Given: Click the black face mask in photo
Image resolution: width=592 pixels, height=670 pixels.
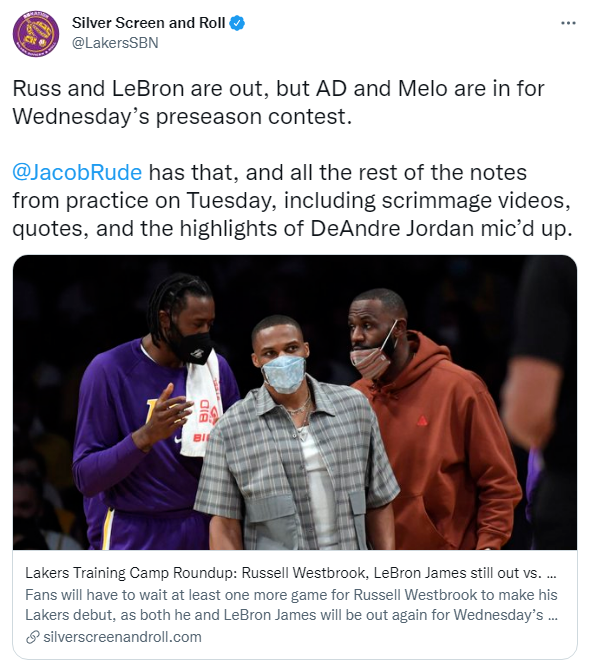Looking at the screenshot, I should pos(192,347).
